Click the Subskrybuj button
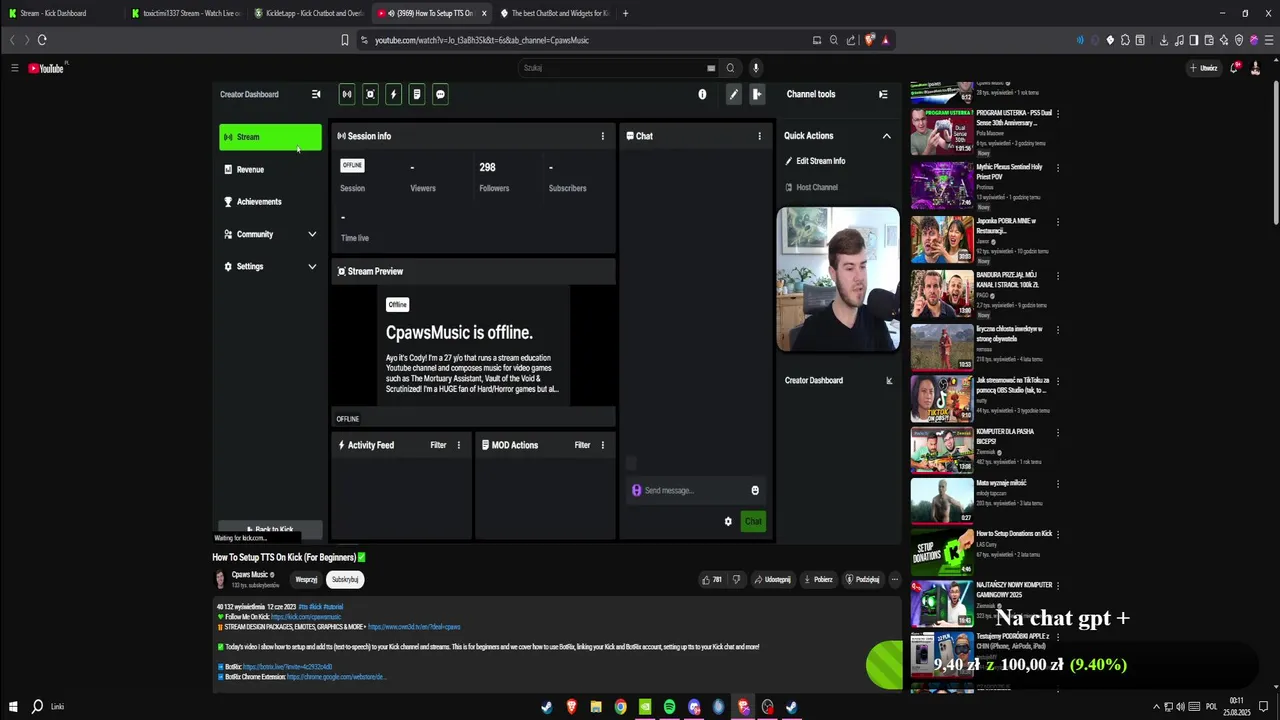Viewport: 1280px width, 720px height. 345,579
